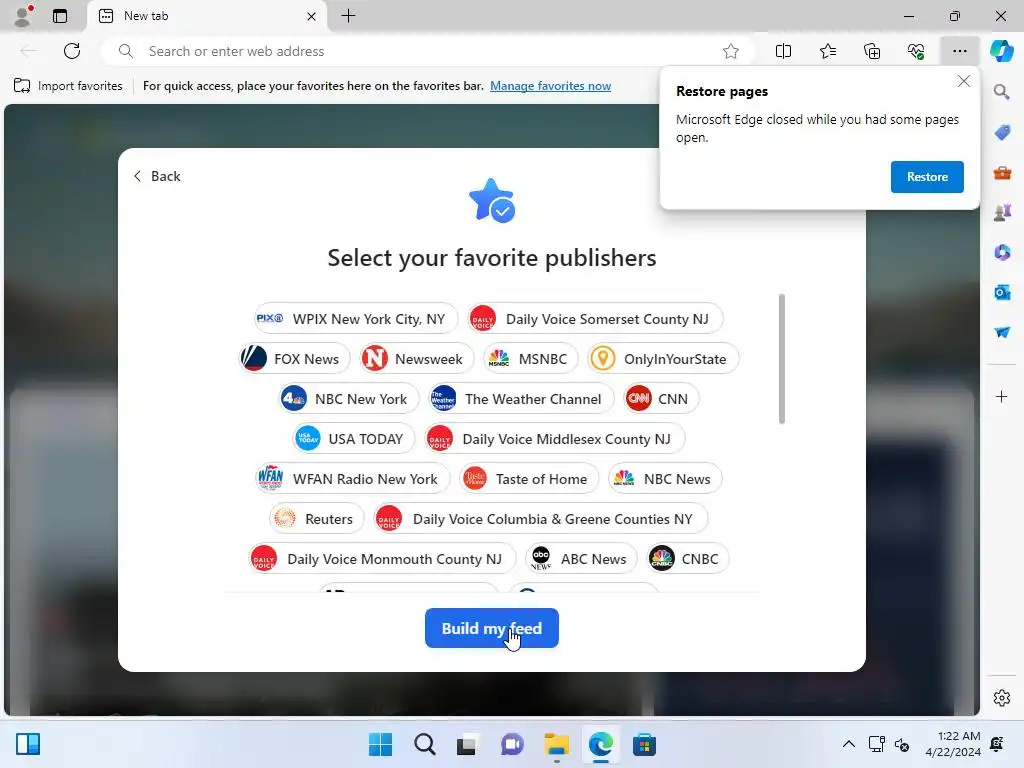
Task: Select the Newsweek publisher chip
Action: (x=416, y=359)
